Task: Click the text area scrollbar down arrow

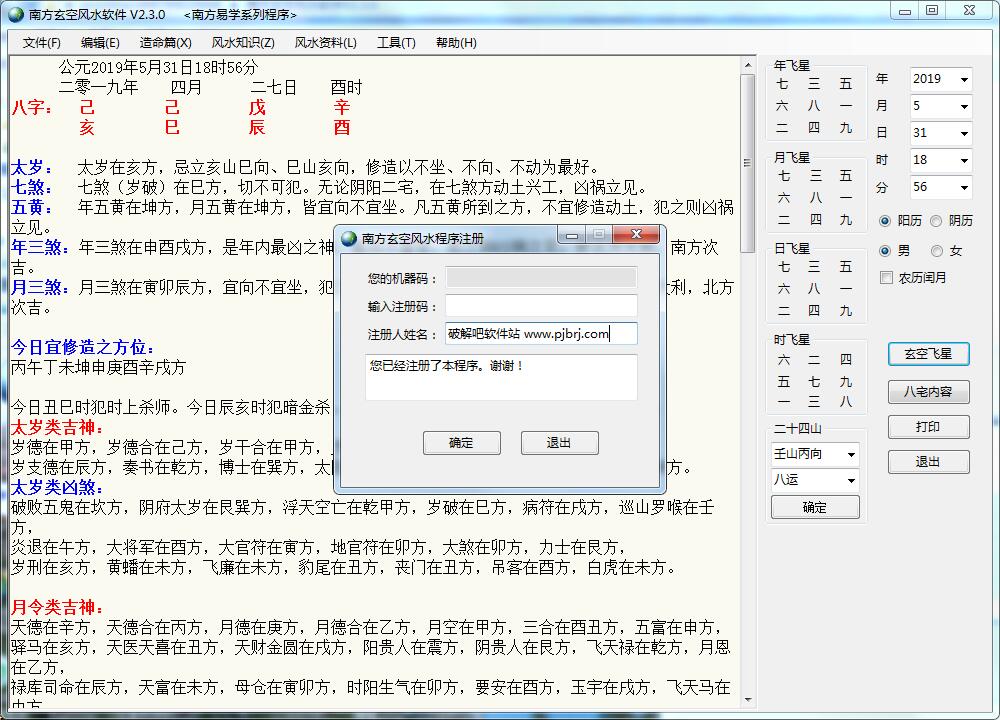Action: 747,700
